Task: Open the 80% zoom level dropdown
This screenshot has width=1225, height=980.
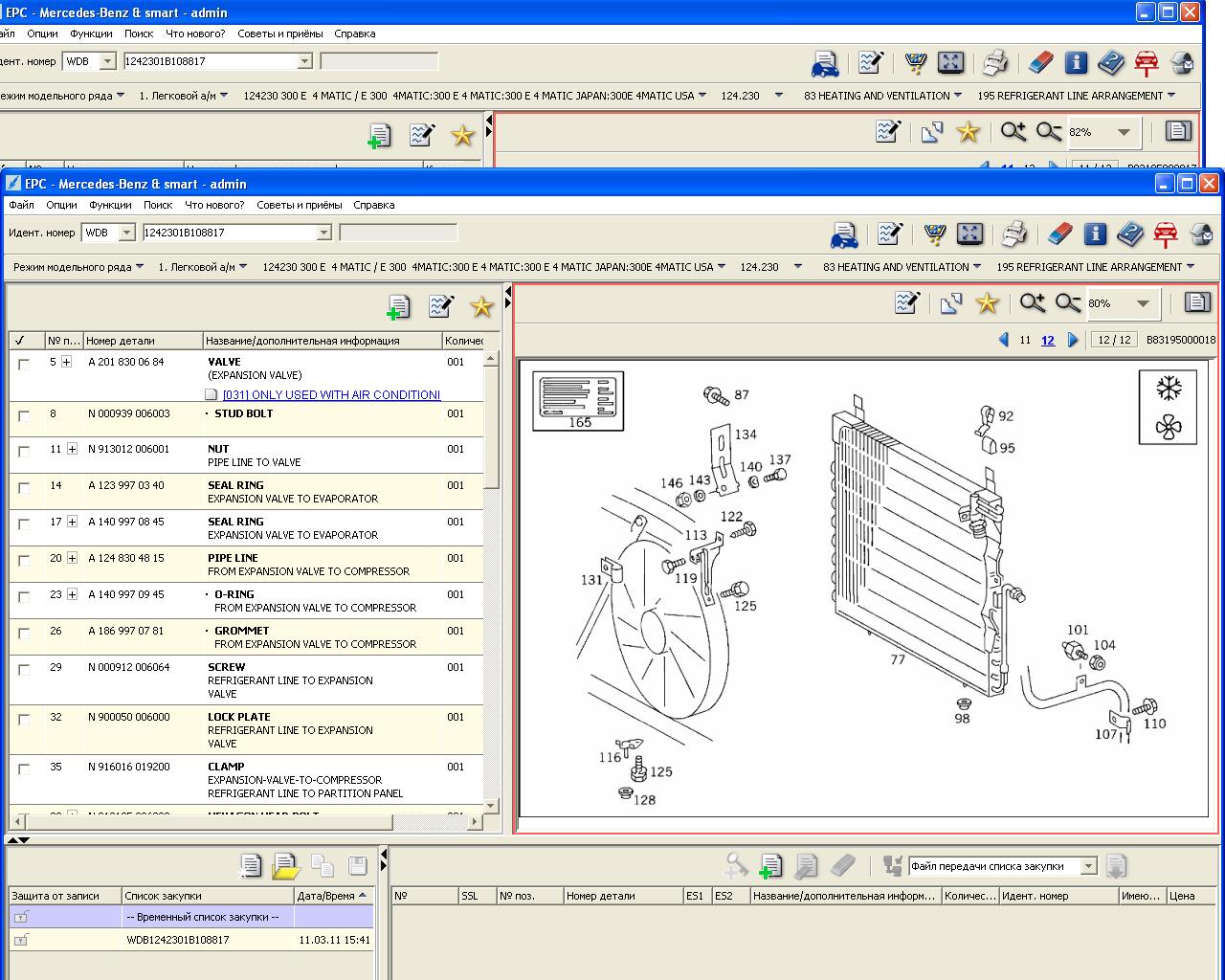Action: click(x=1143, y=303)
